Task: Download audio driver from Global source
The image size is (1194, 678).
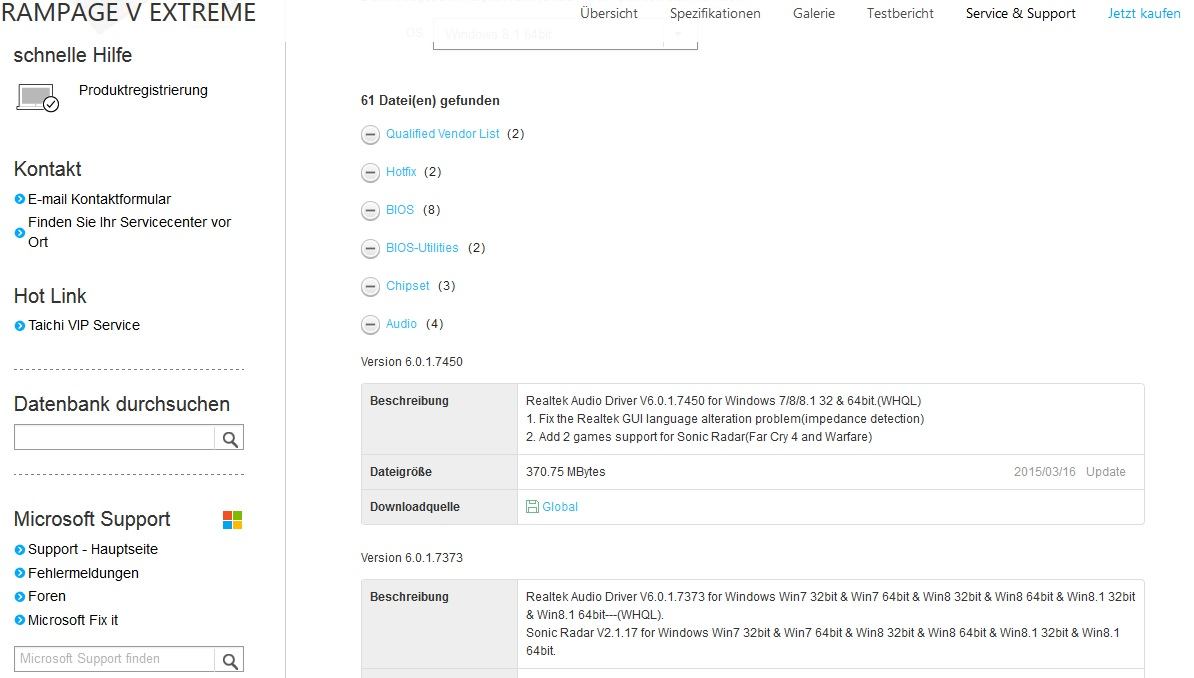Action: tap(560, 507)
